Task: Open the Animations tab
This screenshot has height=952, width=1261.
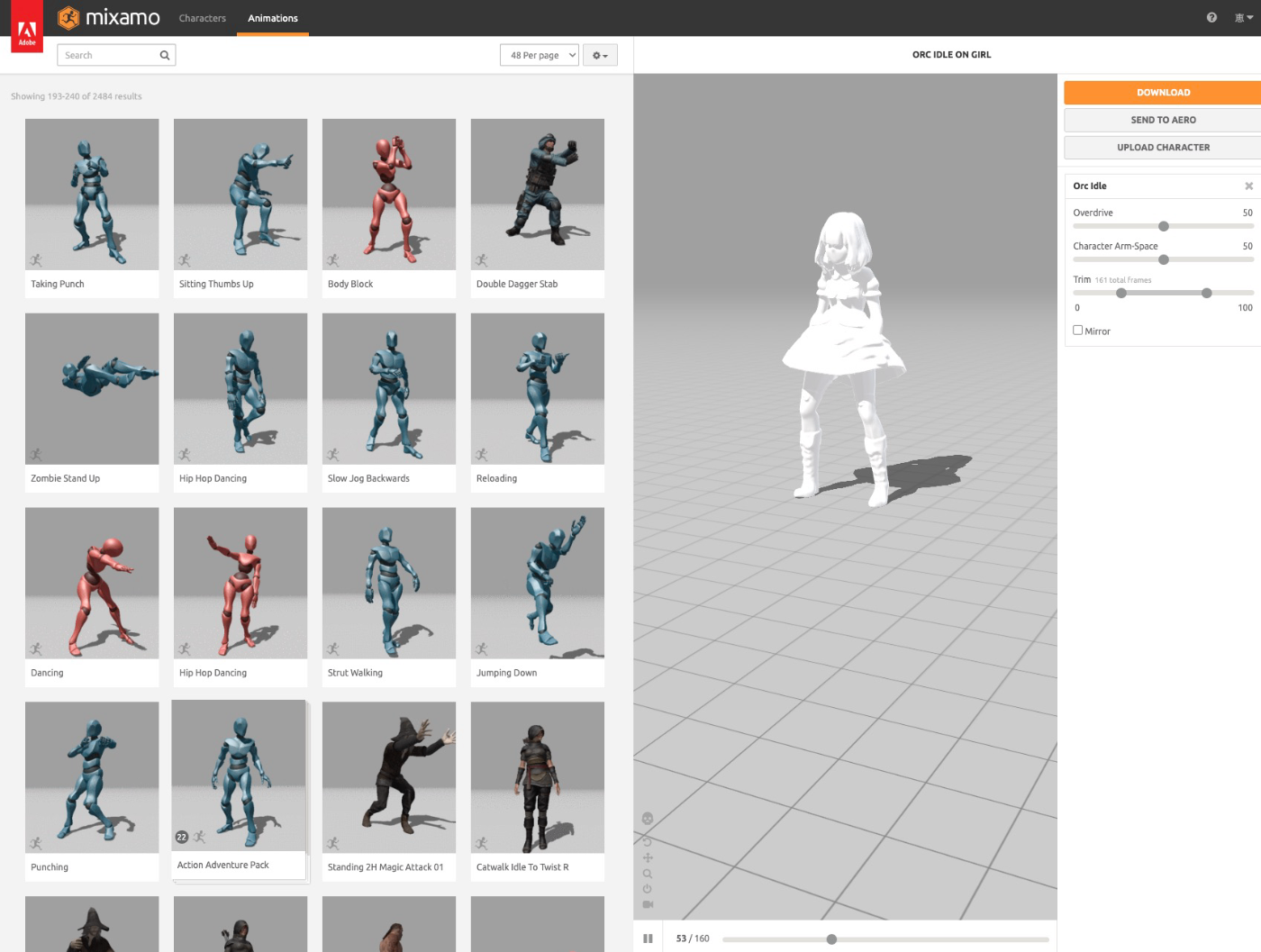Action: click(x=273, y=18)
